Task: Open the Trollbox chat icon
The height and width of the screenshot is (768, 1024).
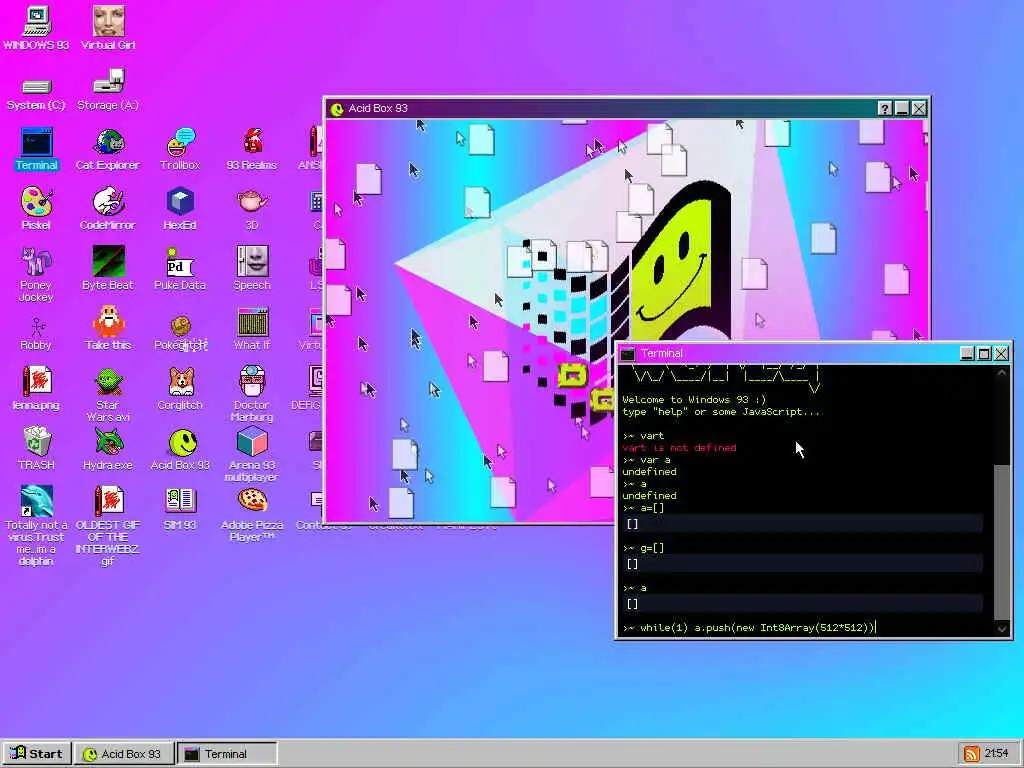Action: tap(180, 150)
